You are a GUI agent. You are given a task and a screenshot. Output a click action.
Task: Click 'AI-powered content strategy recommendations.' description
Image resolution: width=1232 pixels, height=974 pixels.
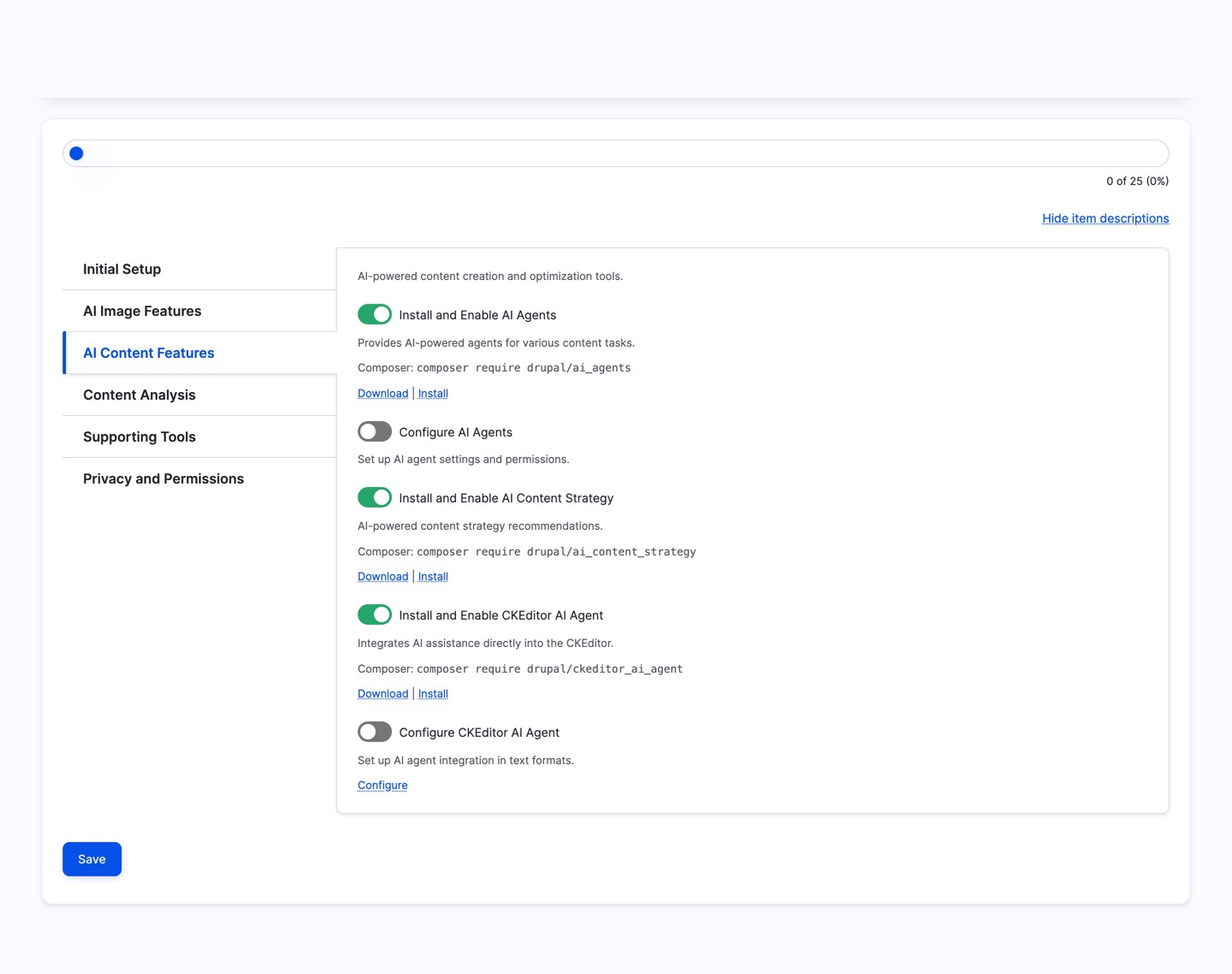pos(480,526)
